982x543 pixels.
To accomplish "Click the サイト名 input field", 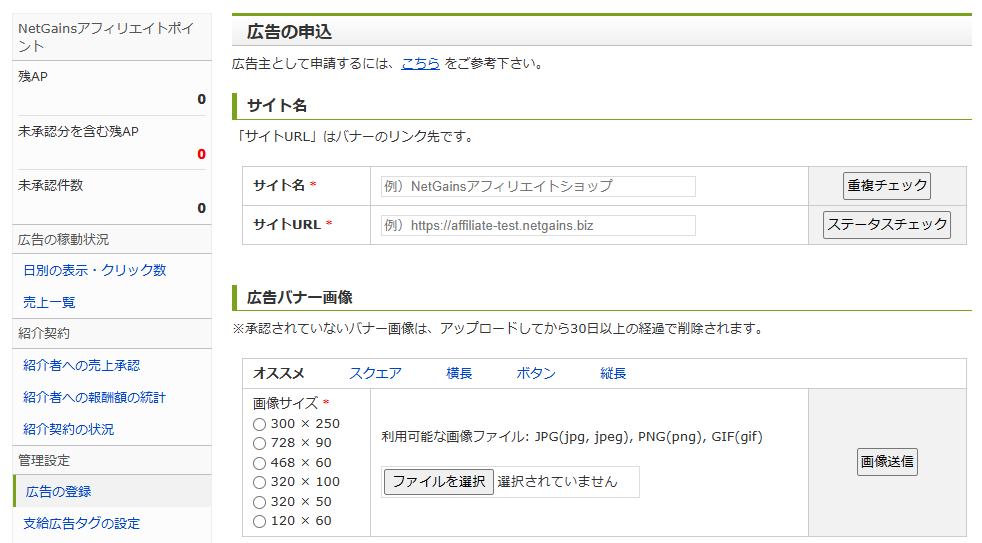I will (x=538, y=186).
